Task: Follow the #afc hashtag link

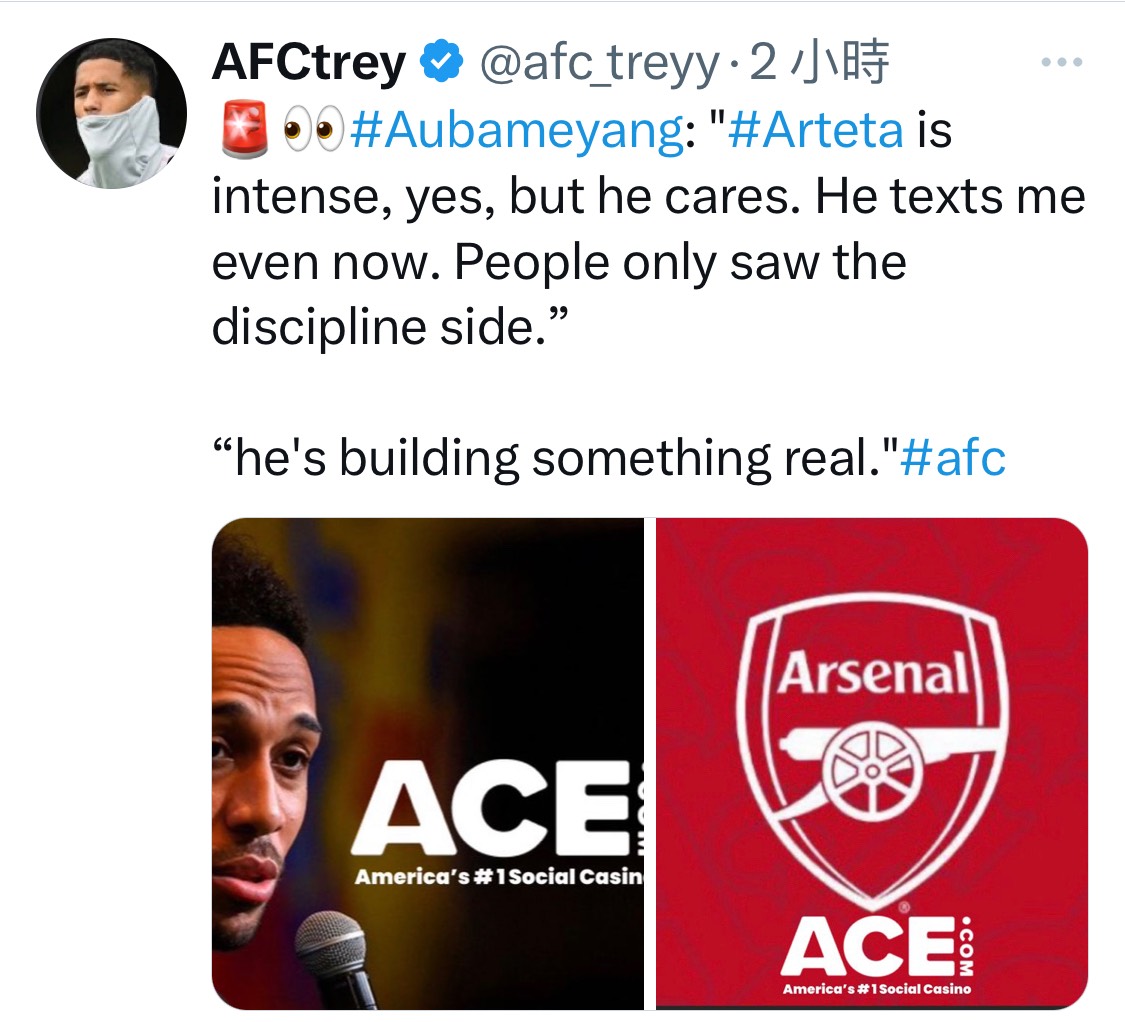Action: coord(952,458)
